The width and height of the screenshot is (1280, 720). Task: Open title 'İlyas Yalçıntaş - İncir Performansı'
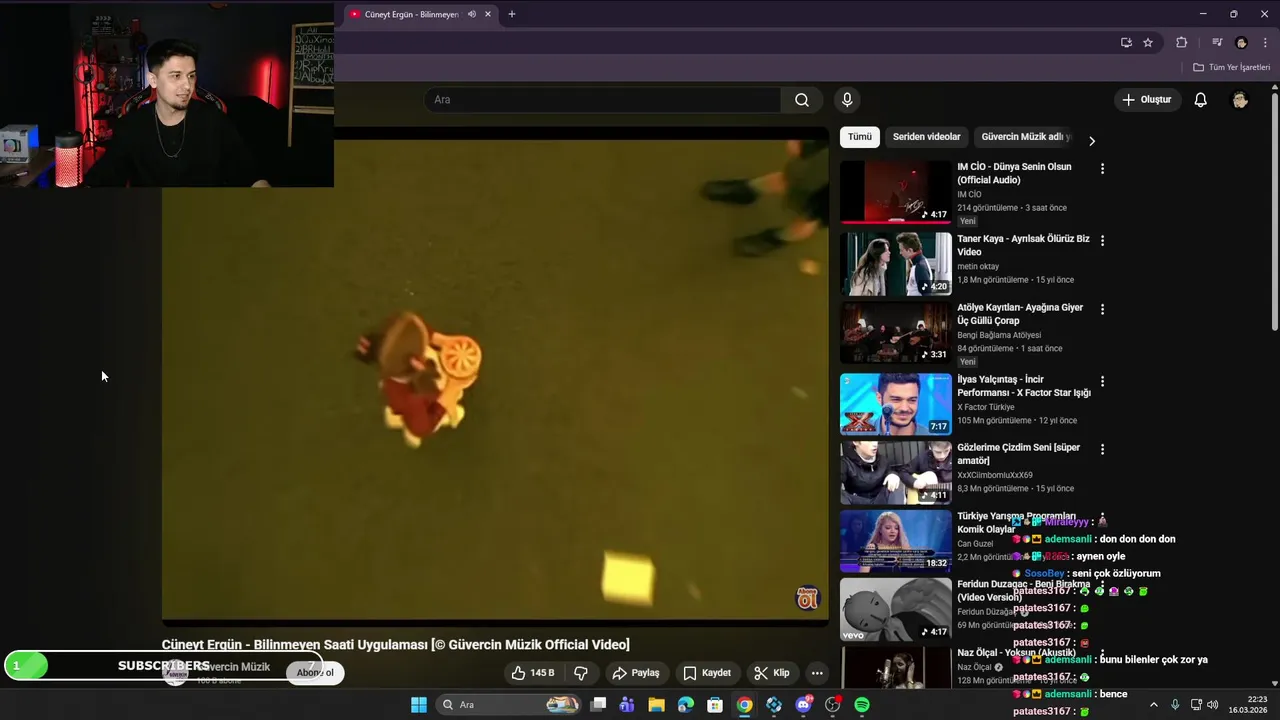click(x=1024, y=386)
